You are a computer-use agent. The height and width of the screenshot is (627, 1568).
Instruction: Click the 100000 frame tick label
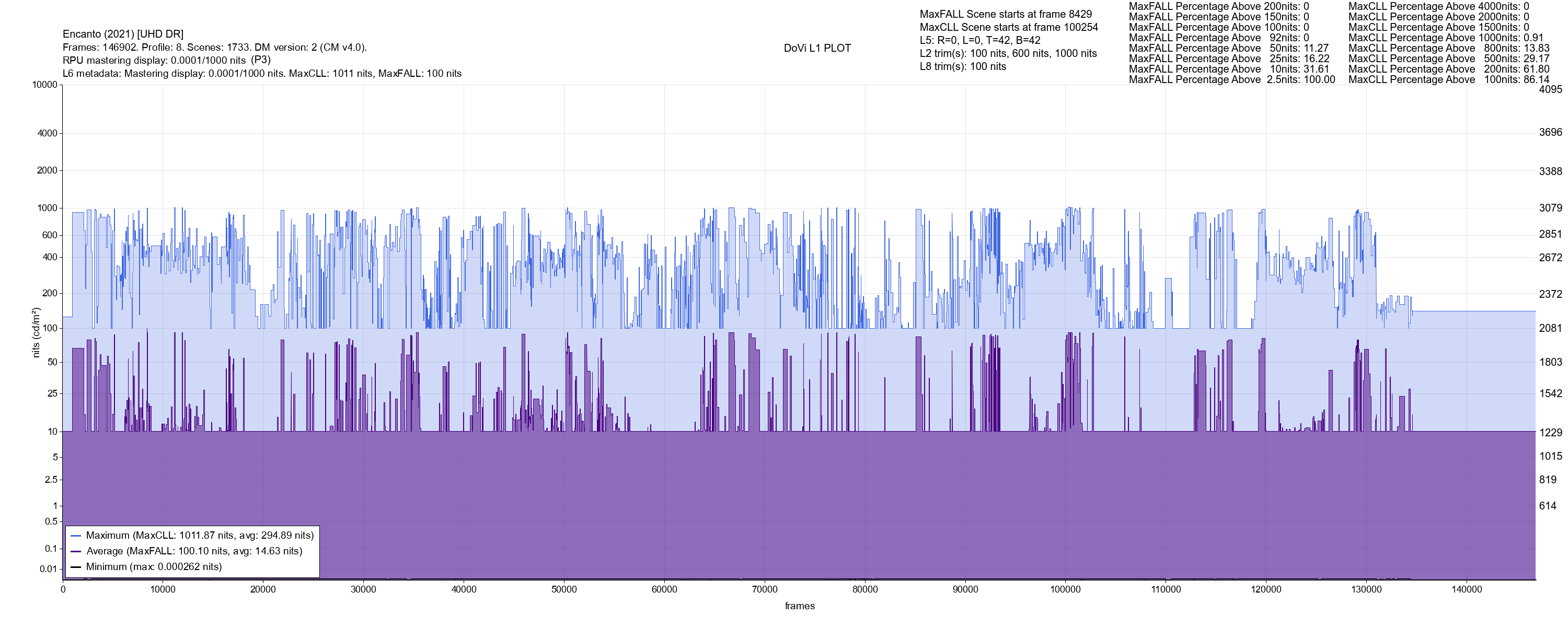click(x=1065, y=590)
